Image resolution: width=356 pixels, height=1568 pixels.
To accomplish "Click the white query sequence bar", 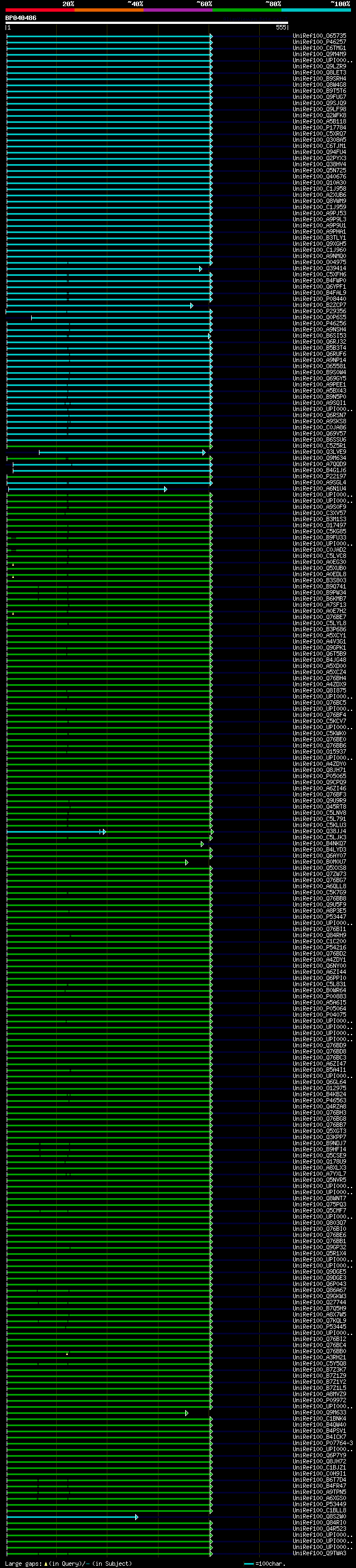I will click(x=147, y=23).
